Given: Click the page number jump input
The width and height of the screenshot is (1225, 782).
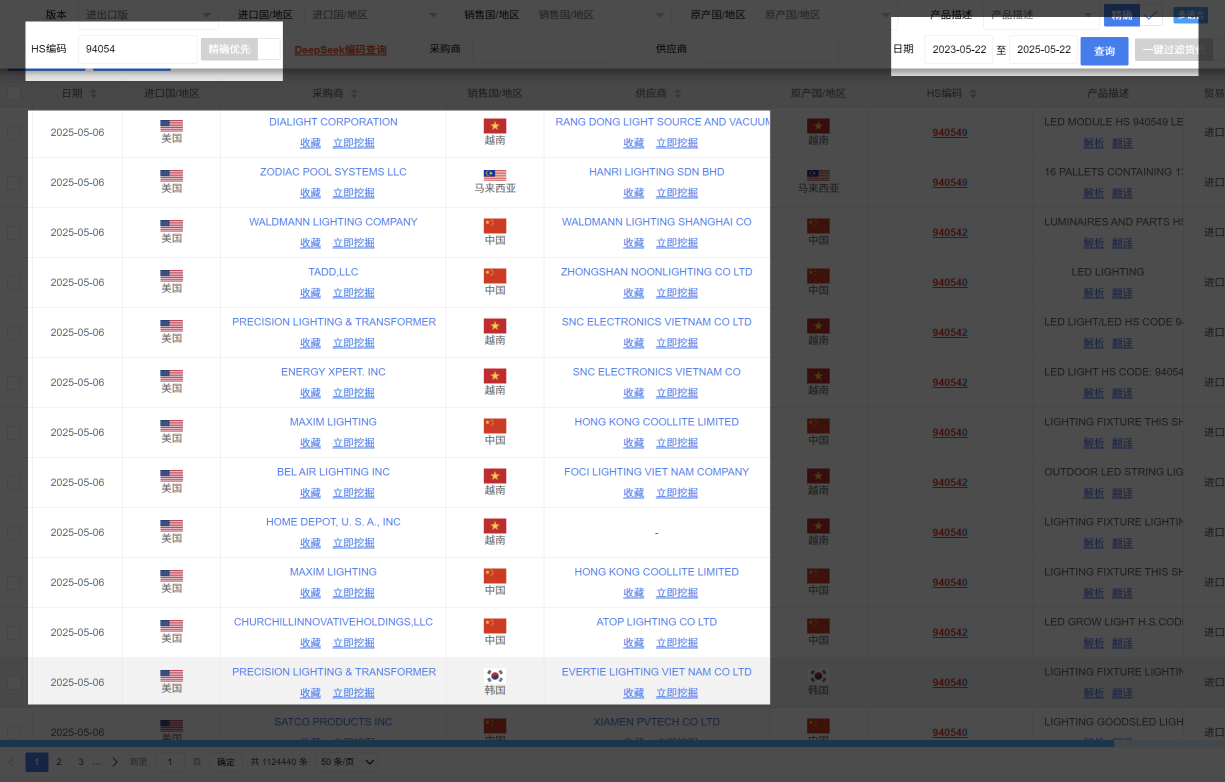Looking at the screenshot, I should [169, 762].
